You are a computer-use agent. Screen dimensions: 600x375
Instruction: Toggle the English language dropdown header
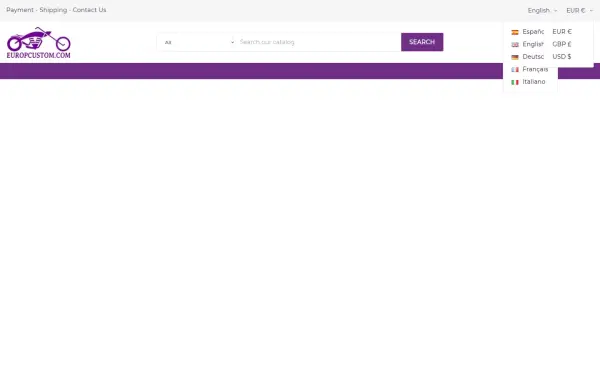542,11
